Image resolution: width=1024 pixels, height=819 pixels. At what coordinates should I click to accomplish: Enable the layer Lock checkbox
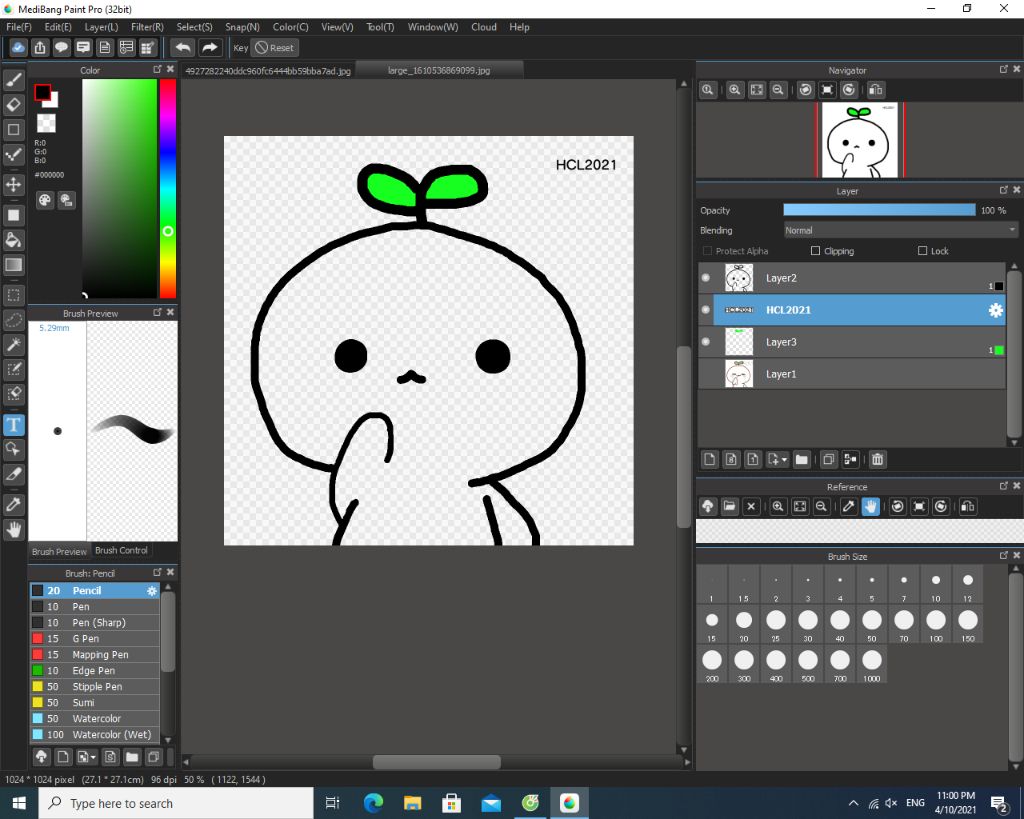922,251
